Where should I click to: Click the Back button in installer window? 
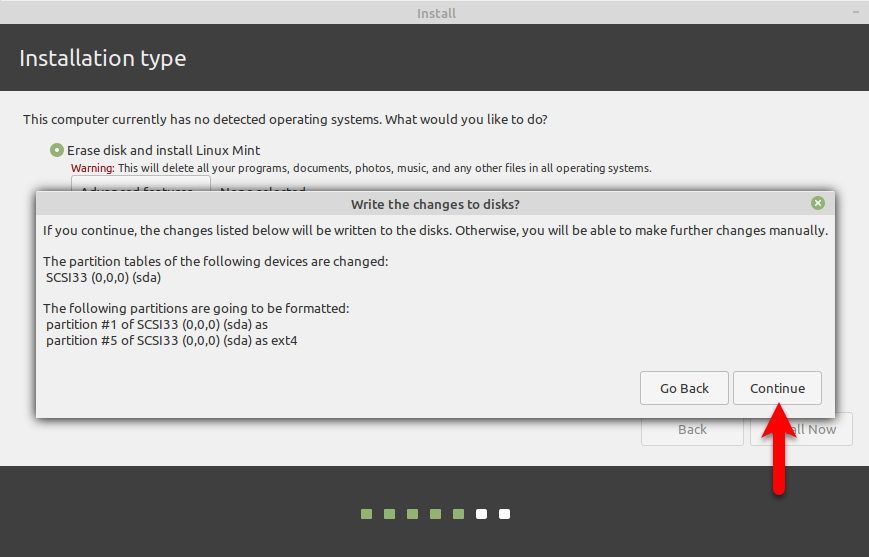point(692,430)
